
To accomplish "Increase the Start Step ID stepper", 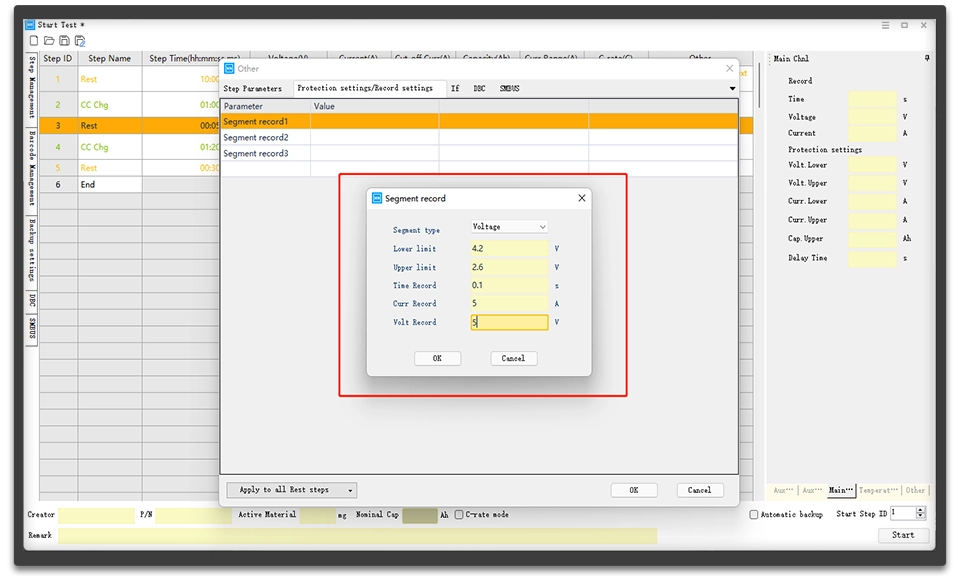I will coord(920,510).
